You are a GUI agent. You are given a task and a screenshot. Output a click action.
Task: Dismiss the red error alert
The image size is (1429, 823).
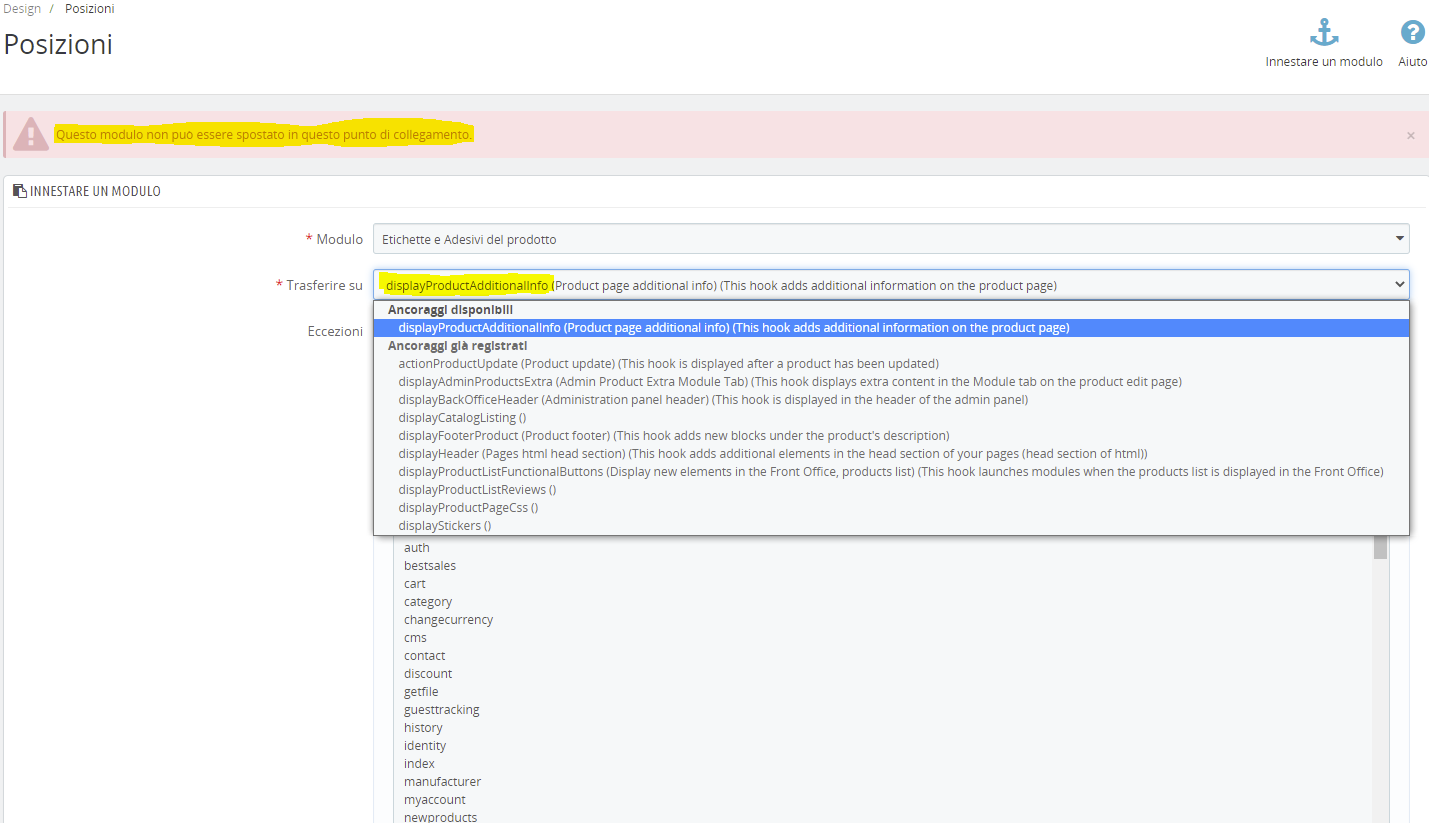[1411, 135]
